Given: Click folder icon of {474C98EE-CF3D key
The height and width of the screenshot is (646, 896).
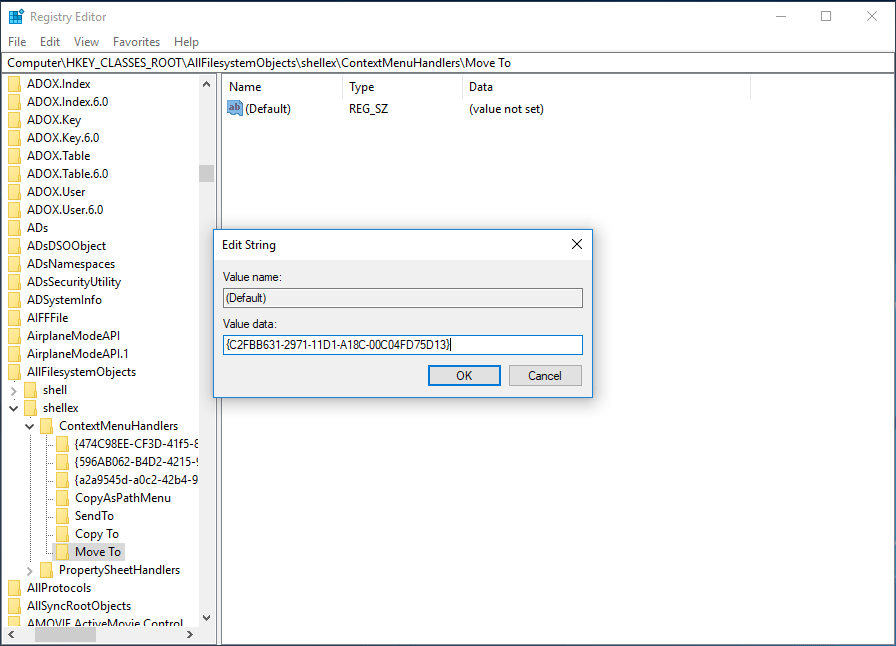Looking at the screenshot, I should tap(63, 444).
